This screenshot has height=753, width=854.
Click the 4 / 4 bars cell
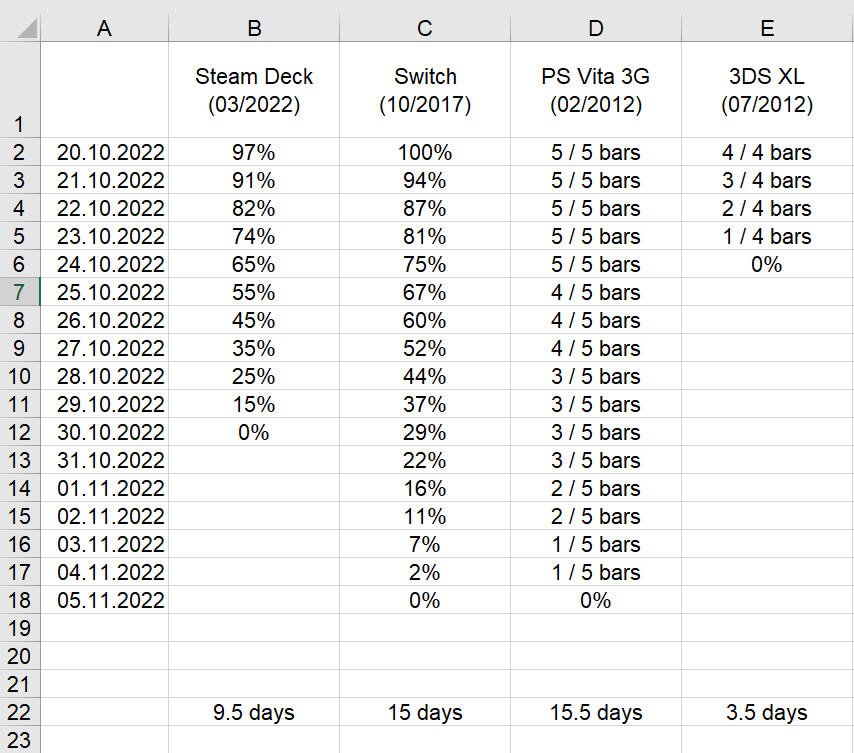767,152
